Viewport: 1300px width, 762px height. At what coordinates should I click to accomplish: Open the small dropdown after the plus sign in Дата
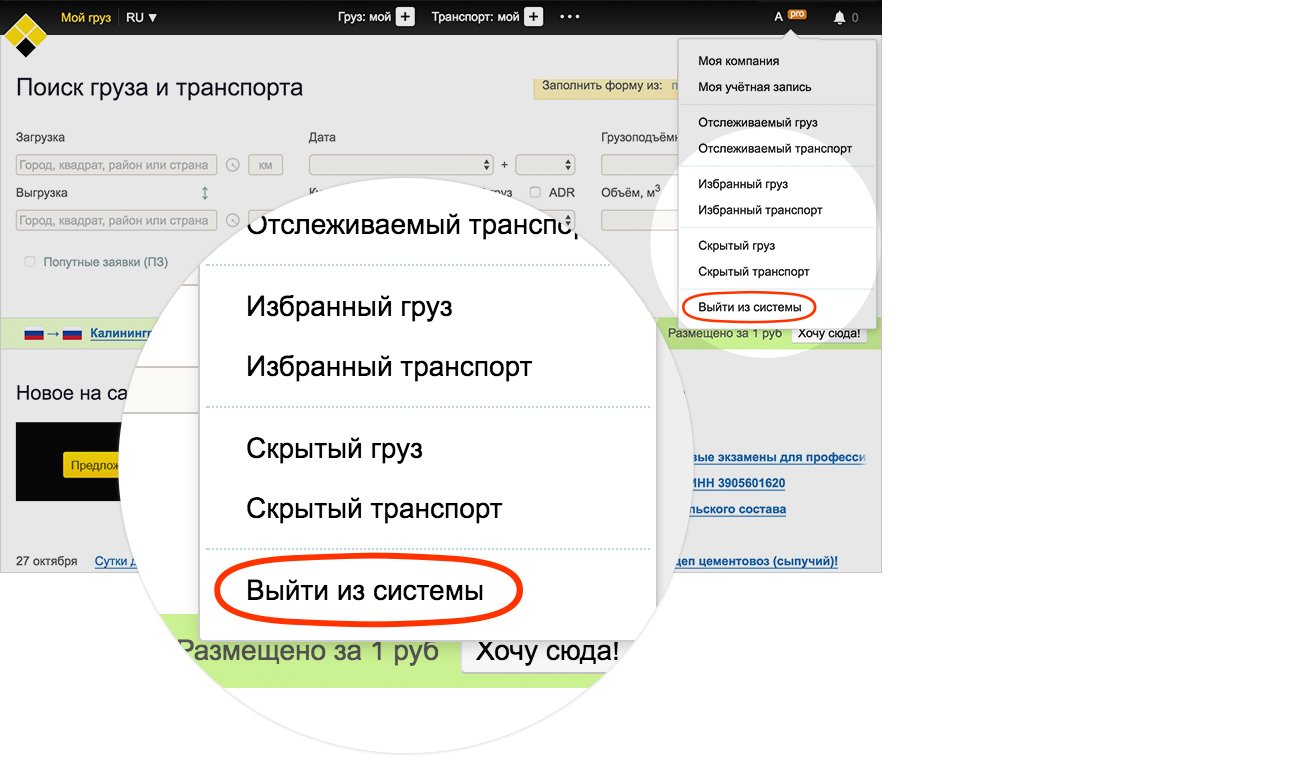click(x=545, y=165)
